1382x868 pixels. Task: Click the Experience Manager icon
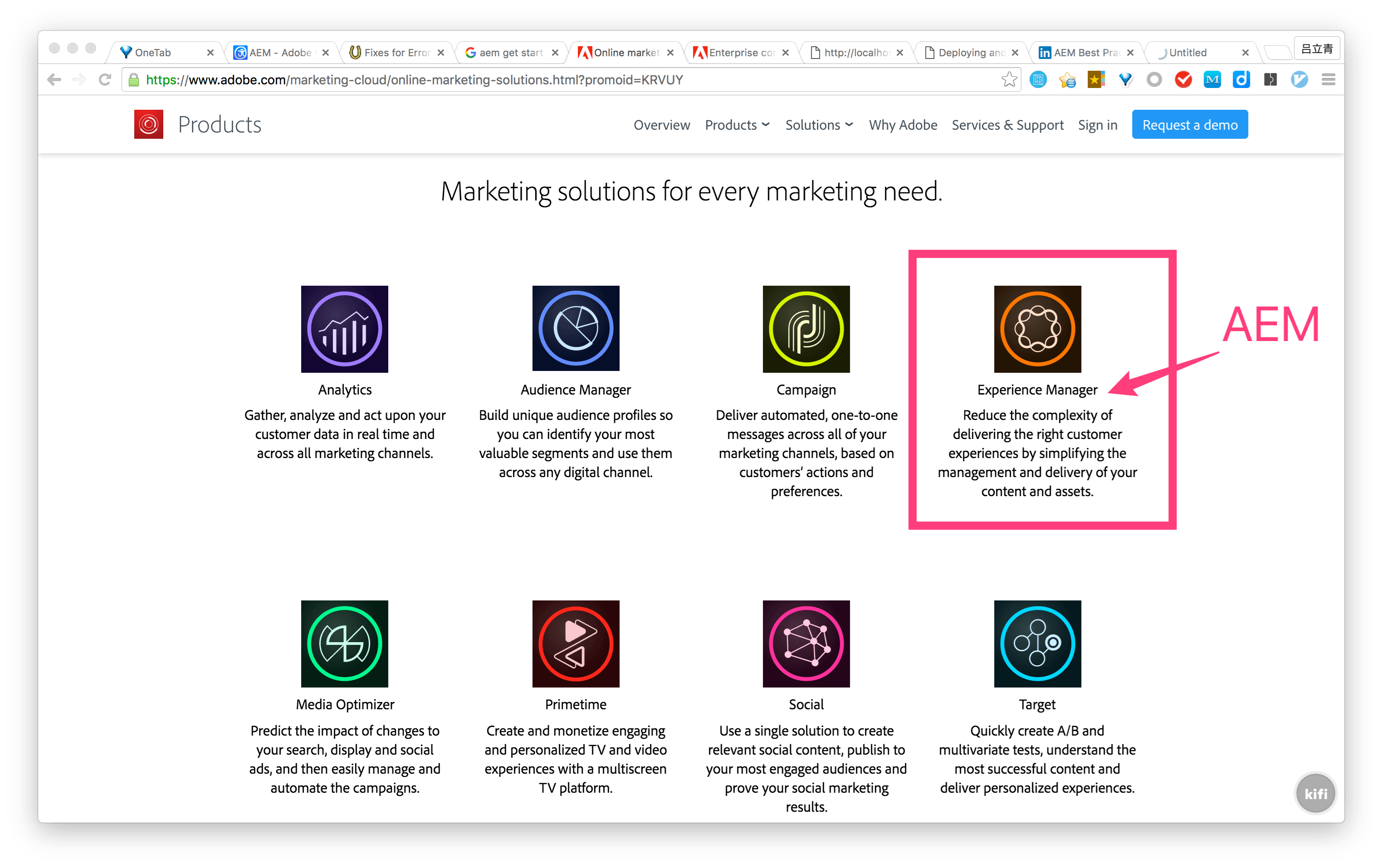click(1037, 329)
